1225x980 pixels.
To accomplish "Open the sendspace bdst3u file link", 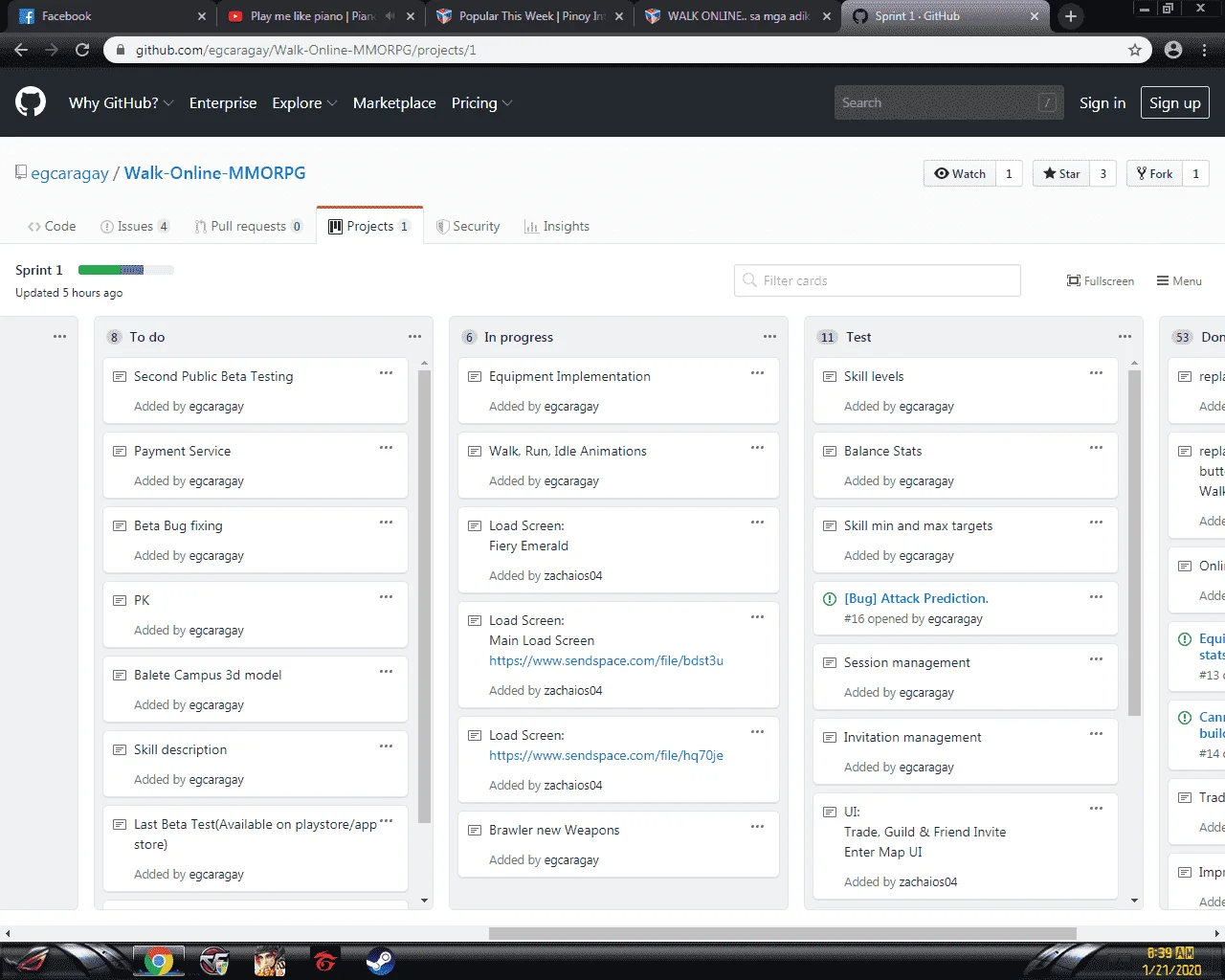I will coord(606,660).
